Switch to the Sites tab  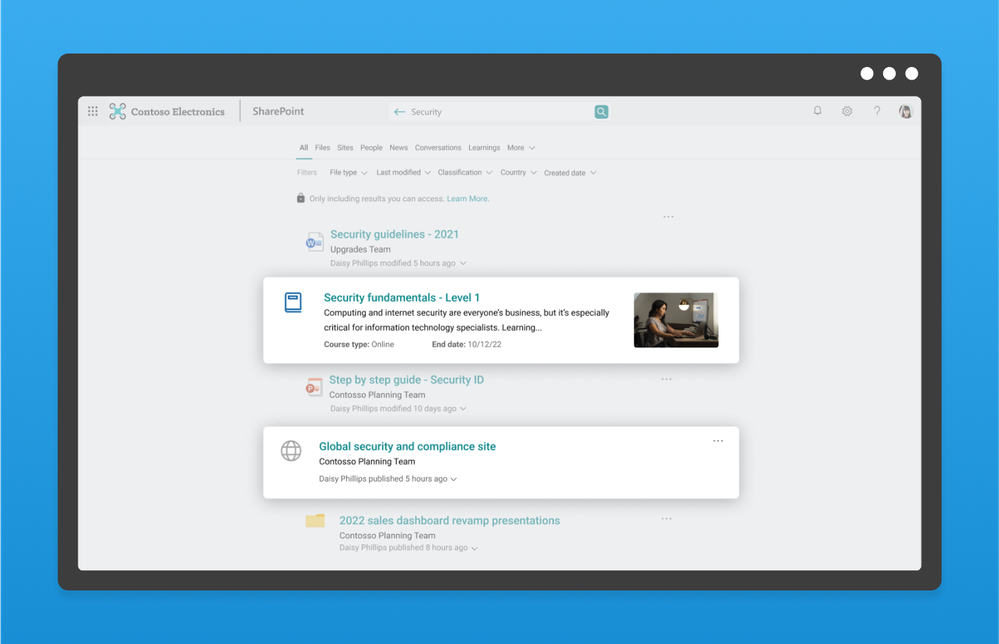pyautogui.click(x=345, y=148)
